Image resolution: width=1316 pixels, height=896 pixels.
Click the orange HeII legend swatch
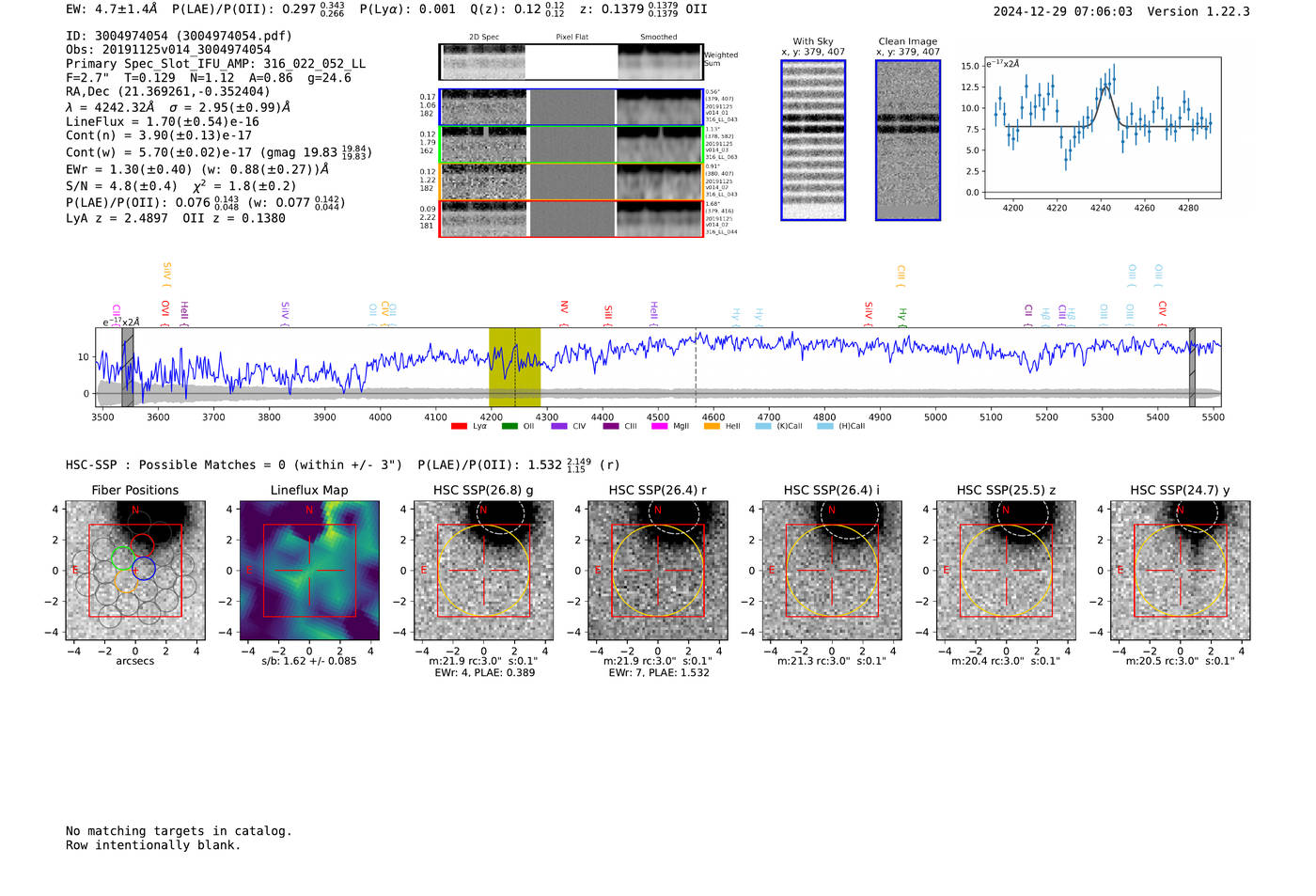(712, 426)
